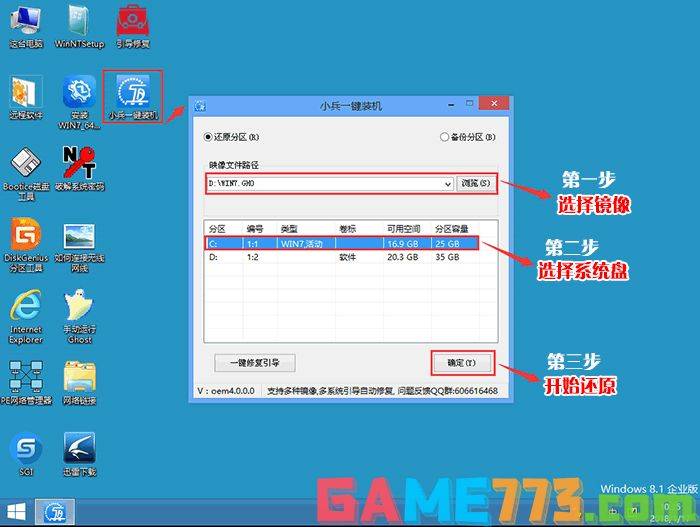Click the 20.3 GB free space cell
Viewport: 700px width, 527px height.
pos(403,257)
